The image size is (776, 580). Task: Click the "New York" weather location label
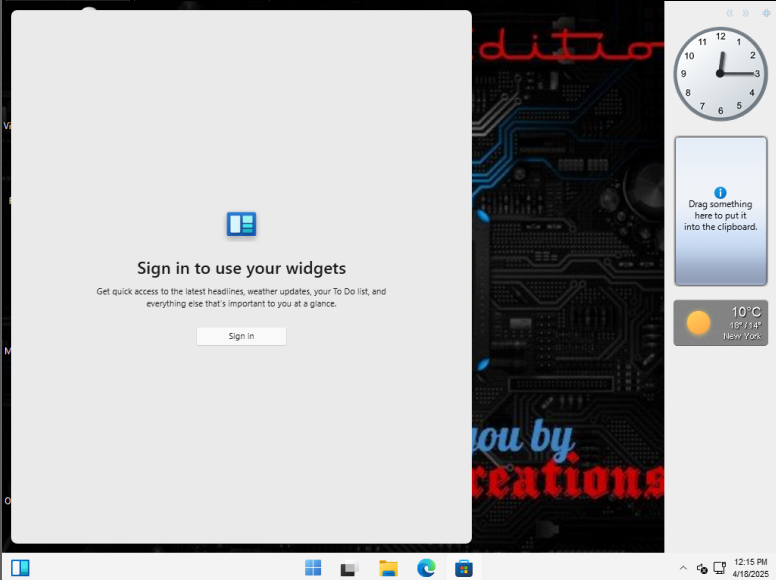pyautogui.click(x=742, y=336)
